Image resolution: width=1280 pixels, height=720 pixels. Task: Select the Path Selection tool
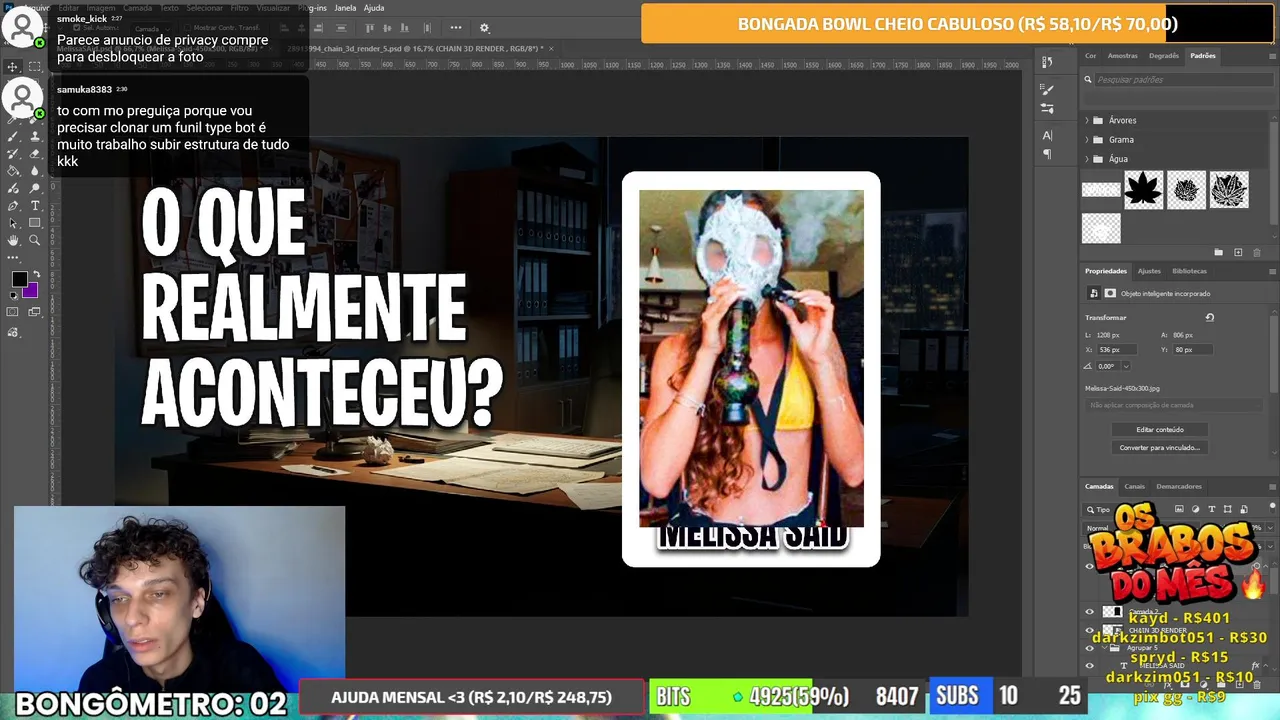(13, 222)
